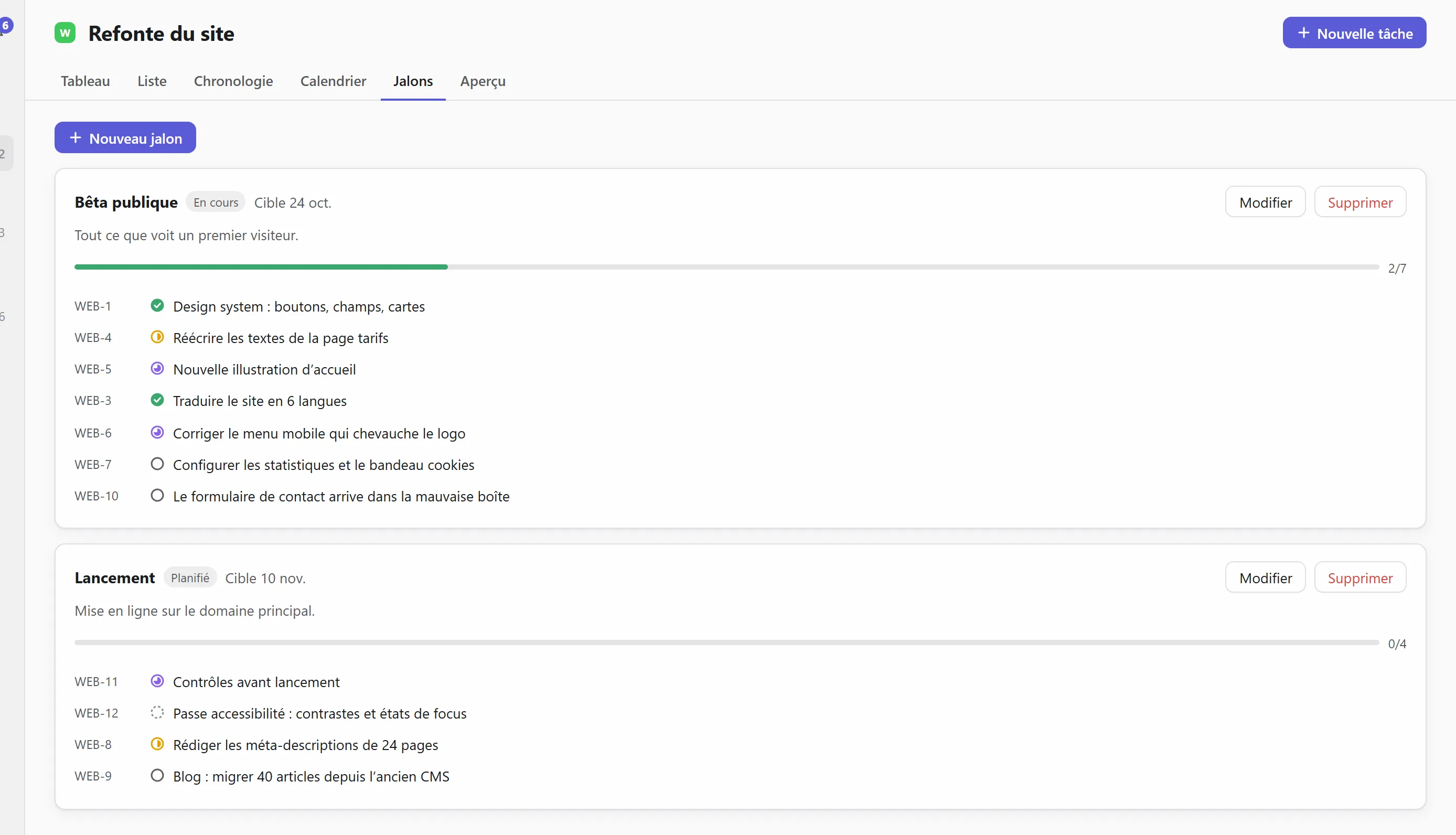The height and width of the screenshot is (835, 1456).
Task: Edit the Lancement milestone via Modifier
Action: [1266, 578]
